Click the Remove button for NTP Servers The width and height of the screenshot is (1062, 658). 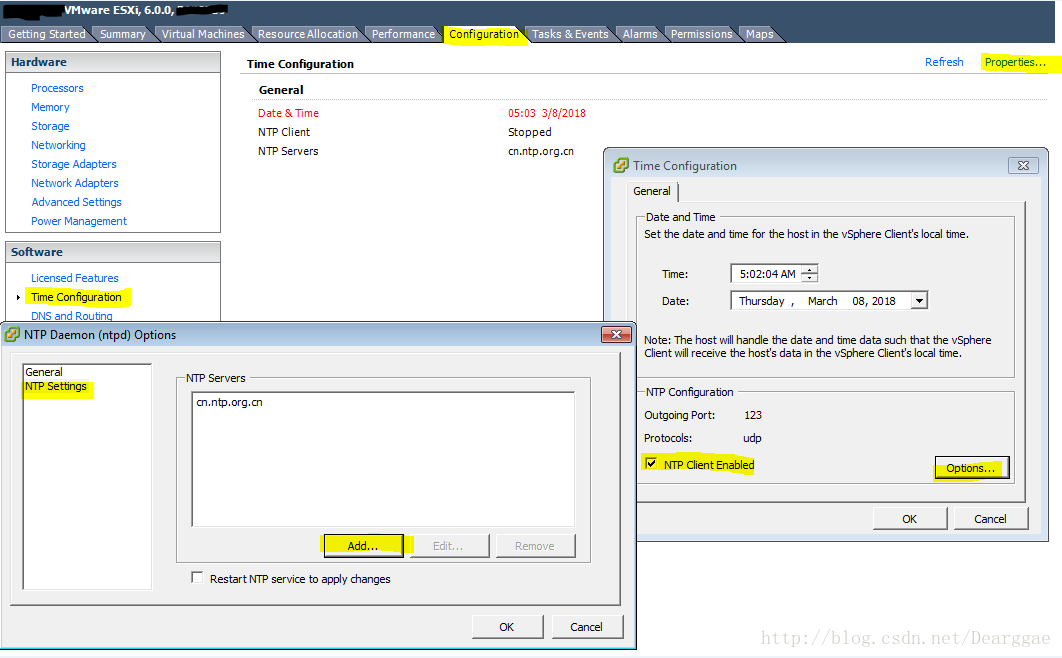[x=534, y=546]
